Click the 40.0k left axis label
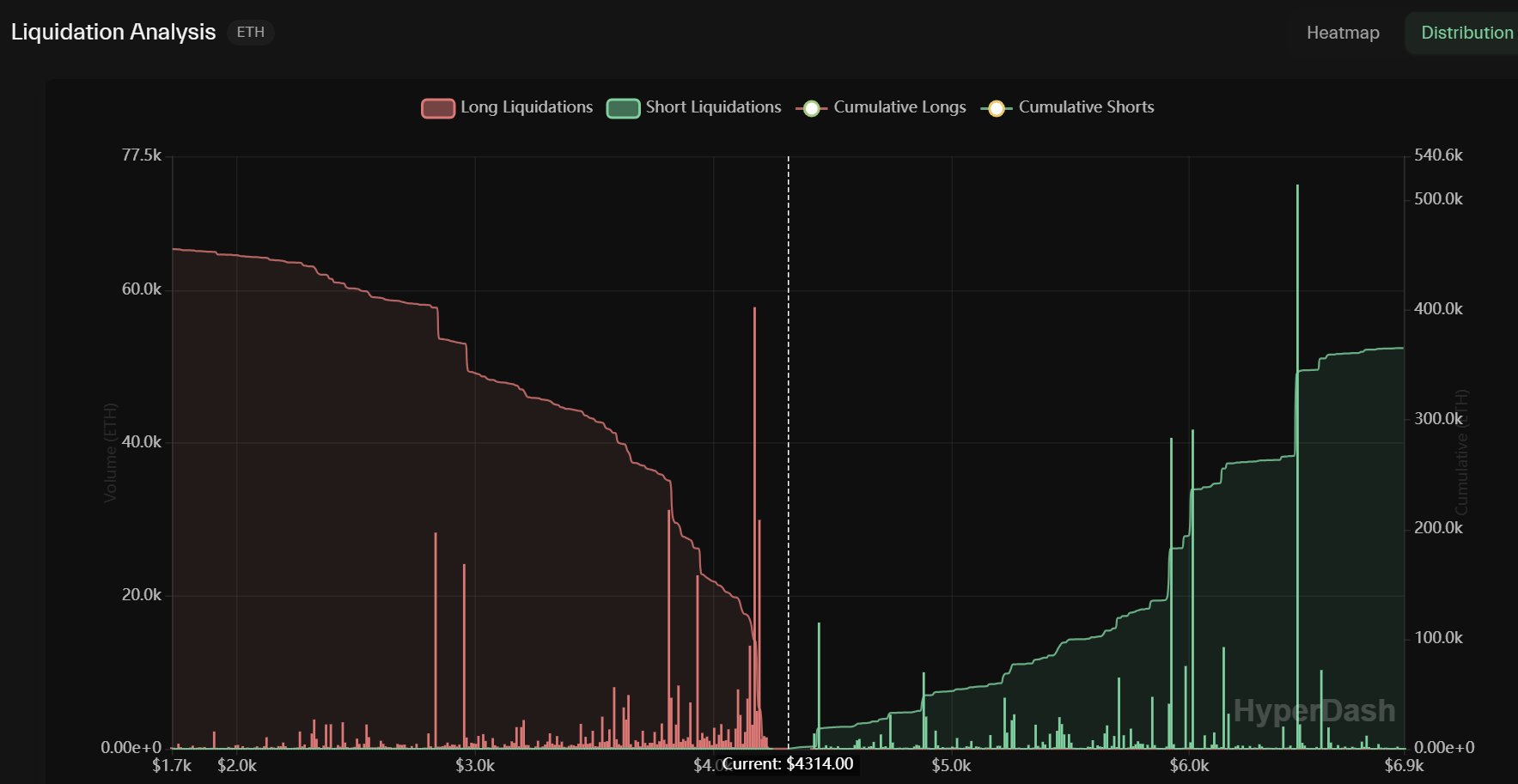Image resolution: width=1518 pixels, height=784 pixels. pyautogui.click(x=142, y=442)
